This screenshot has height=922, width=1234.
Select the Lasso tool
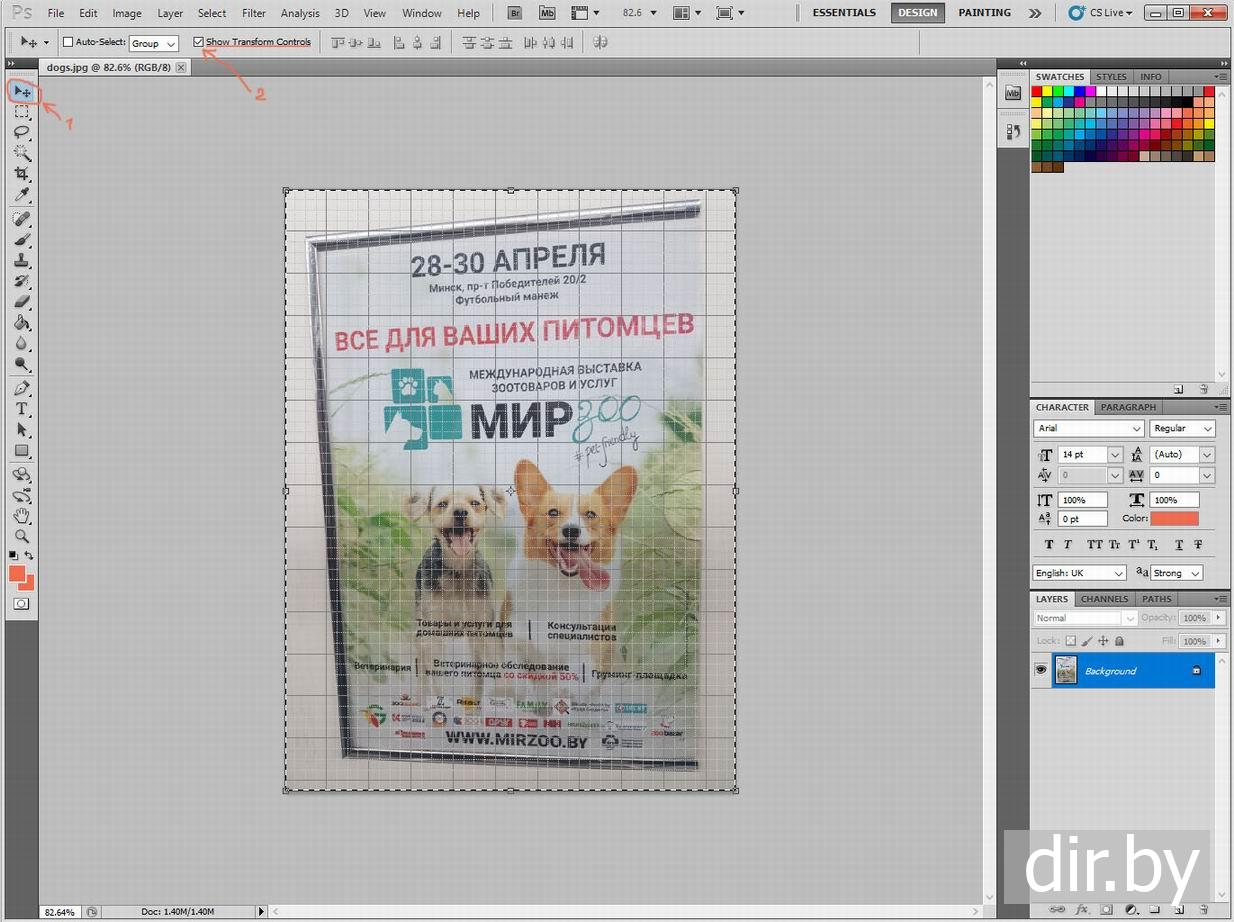[22, 133]
